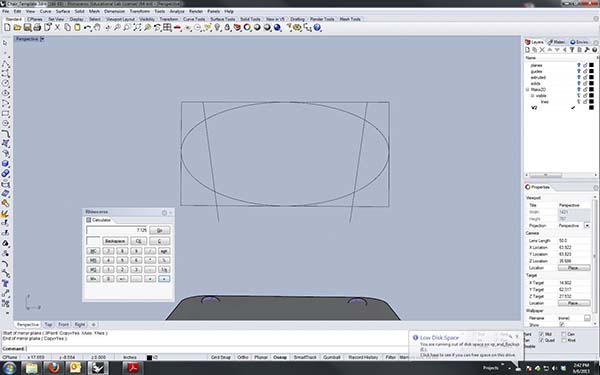This screenshot has height=375, width=600.
Task: Collapse the visible sublayer node
Action: click(x=532, y=96)
